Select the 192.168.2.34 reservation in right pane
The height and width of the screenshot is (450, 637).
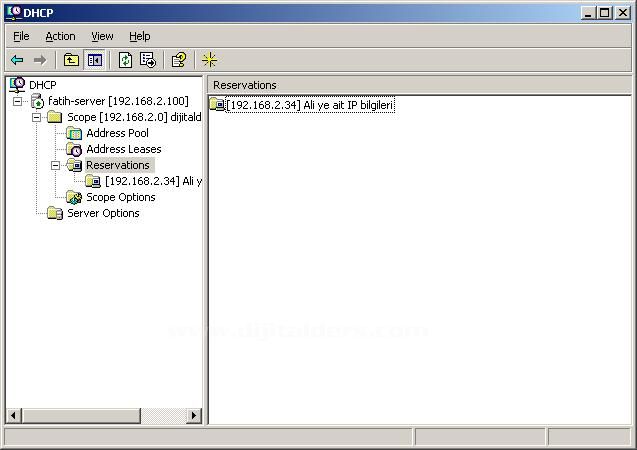click(310, 104)
